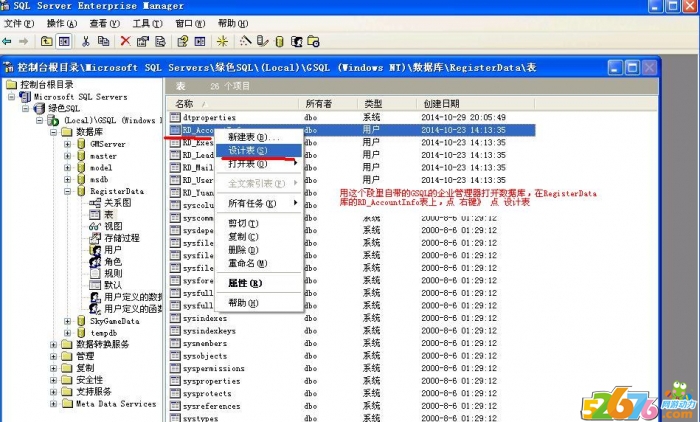This screenshot has width=700, height=422.
Task: Click the New Login toolbar icon
Action: pyautogui.click(x=296, y=42)
